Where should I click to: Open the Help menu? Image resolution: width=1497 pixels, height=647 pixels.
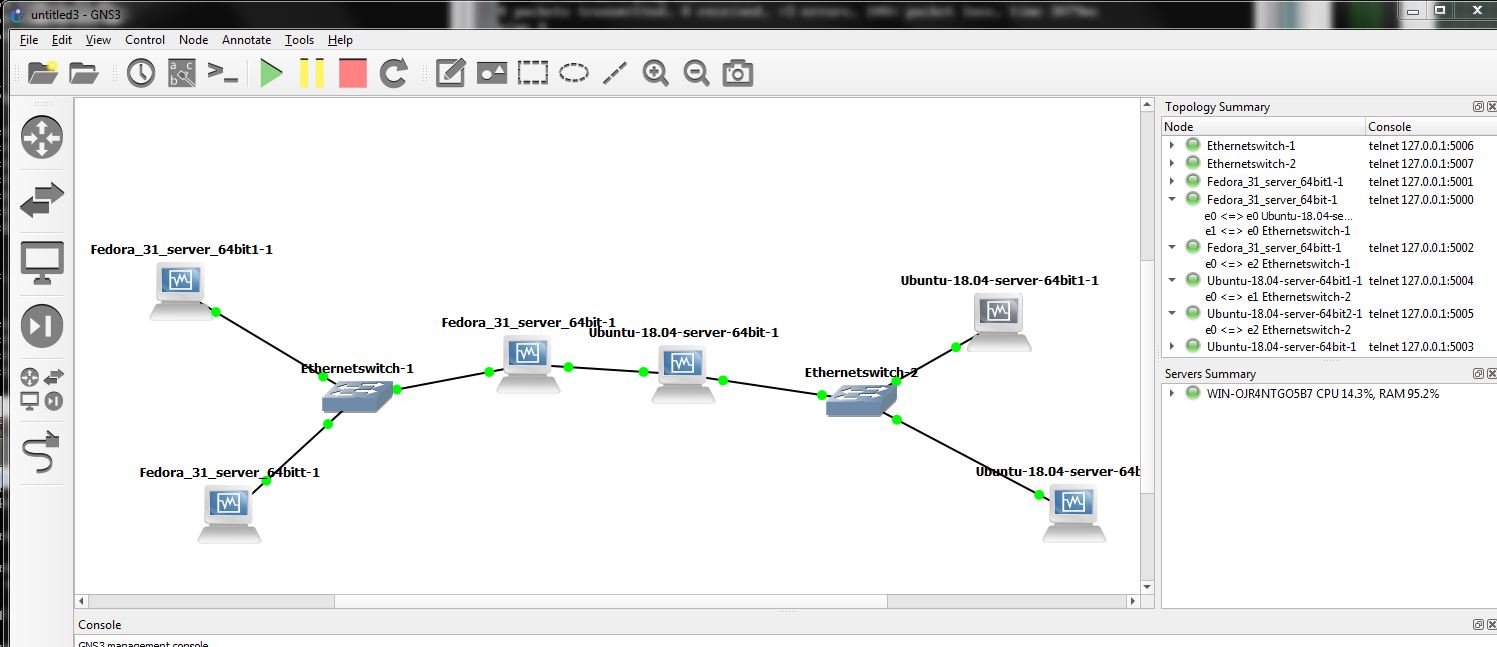tap(340, 40)
